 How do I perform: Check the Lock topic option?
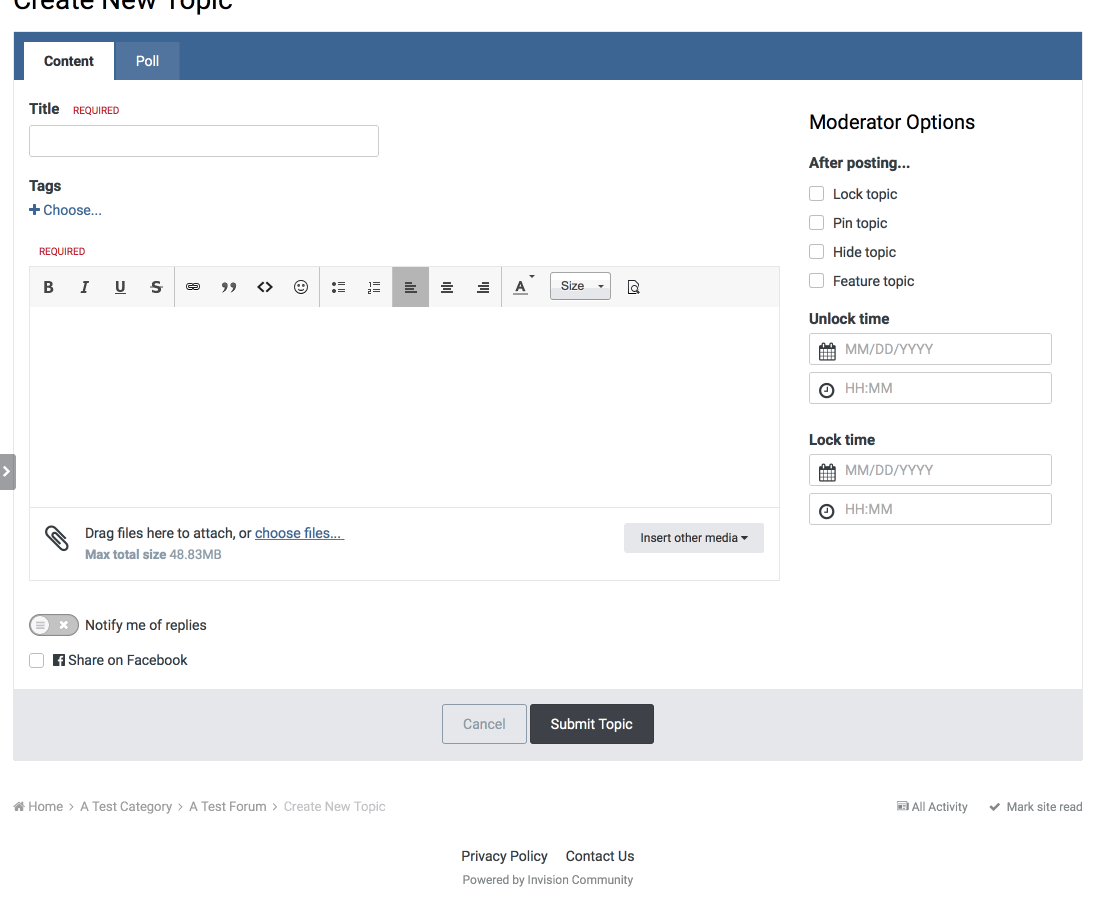(x=816, y=194)
